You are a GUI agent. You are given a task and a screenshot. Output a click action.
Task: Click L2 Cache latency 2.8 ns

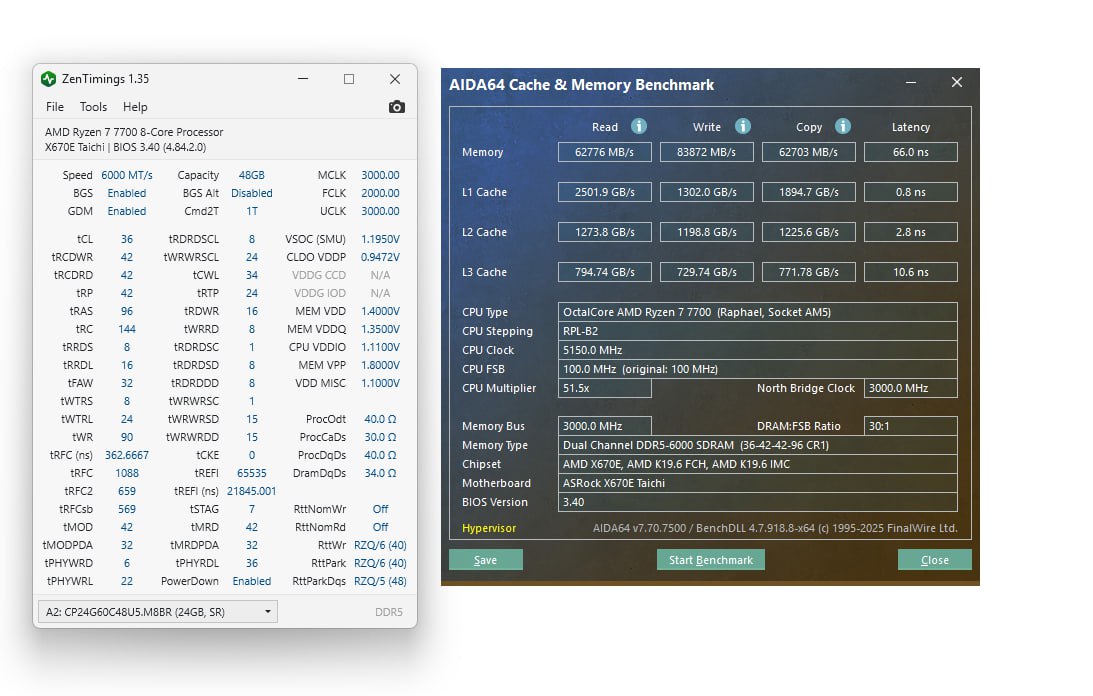(910, 232)
